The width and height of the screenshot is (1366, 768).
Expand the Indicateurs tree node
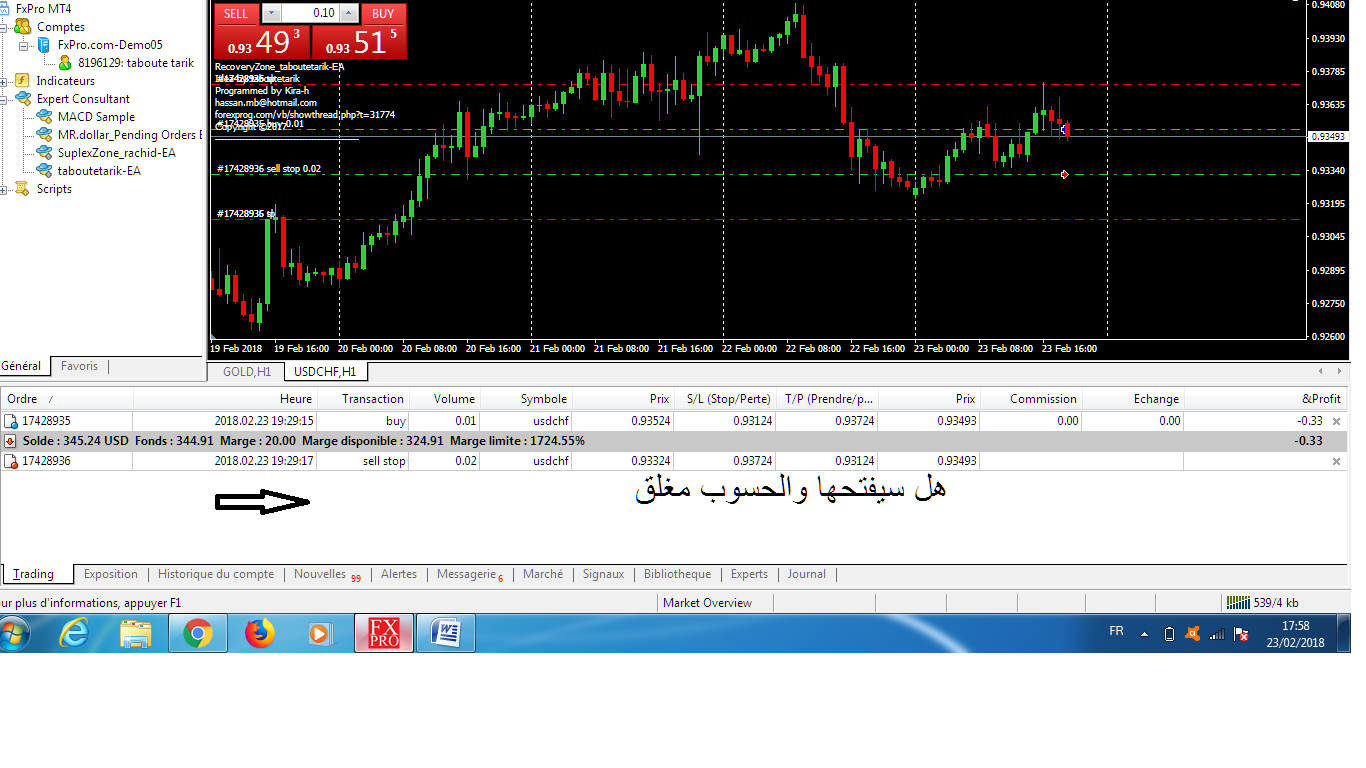click(x=5, y=81)
